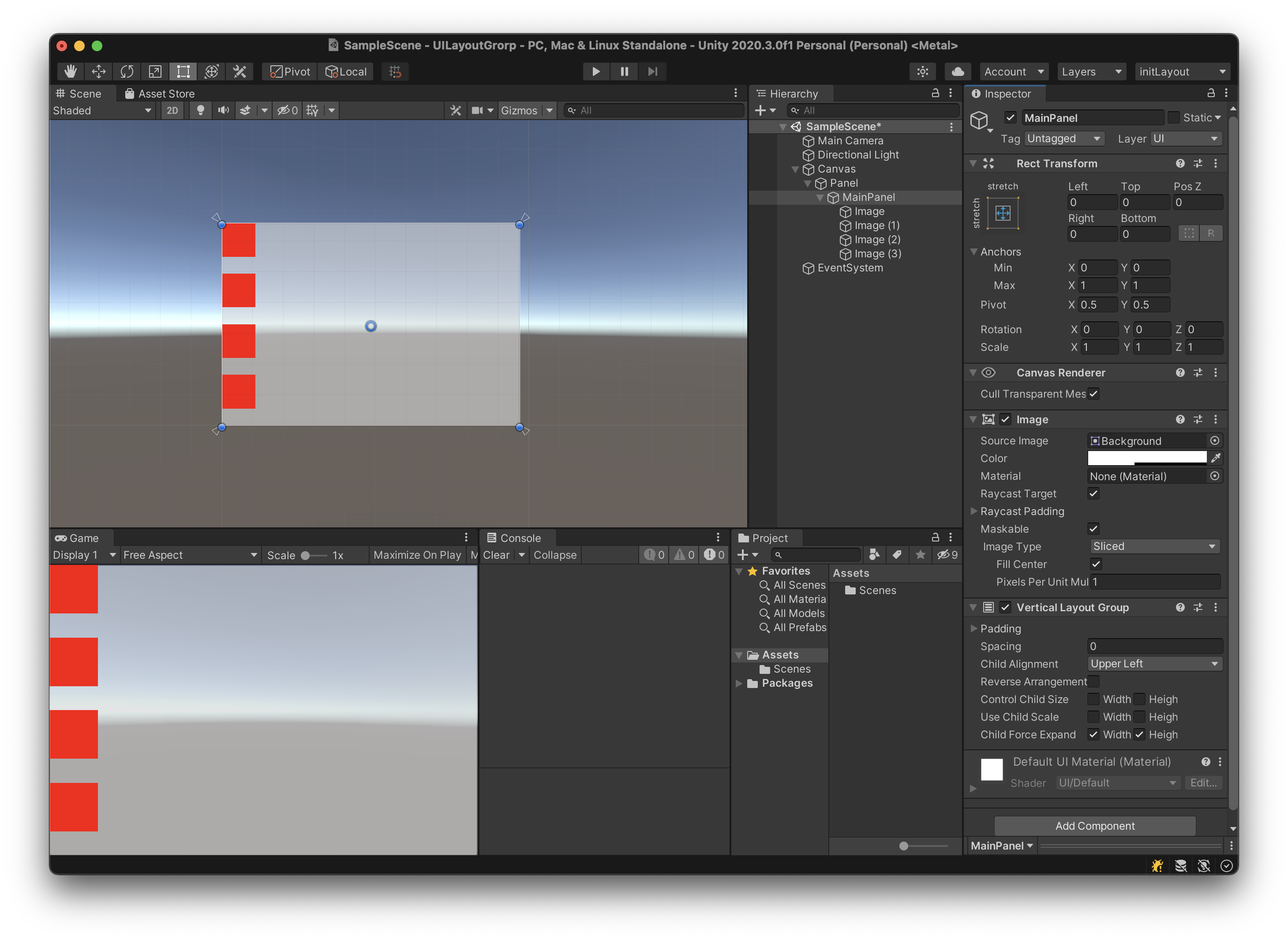Screen dimensions: 1288x940
Task: Open the anchor presets widget in Rect Transform
Action: [1003, 214]
